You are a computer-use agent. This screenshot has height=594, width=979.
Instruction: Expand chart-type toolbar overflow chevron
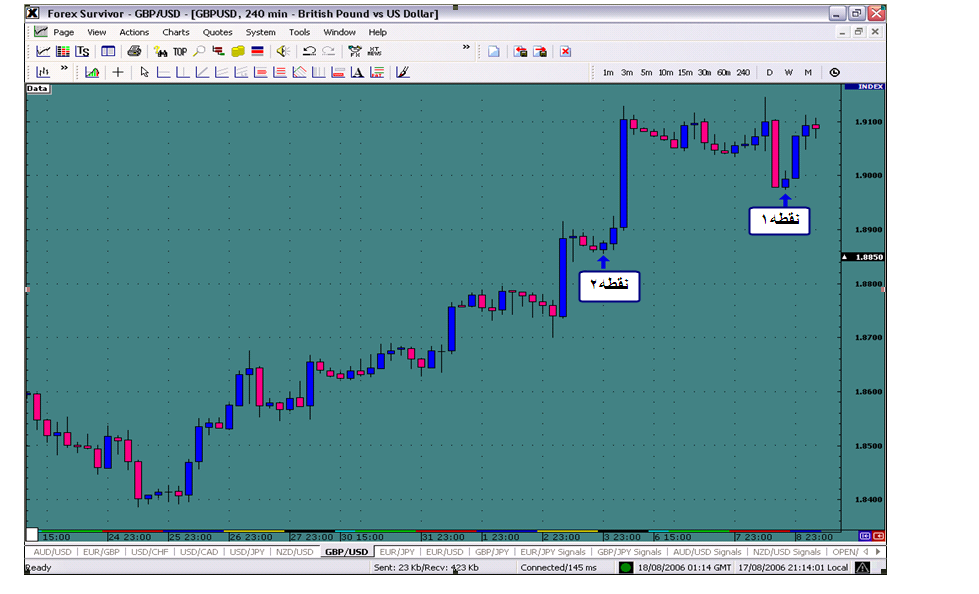point(64,69)
